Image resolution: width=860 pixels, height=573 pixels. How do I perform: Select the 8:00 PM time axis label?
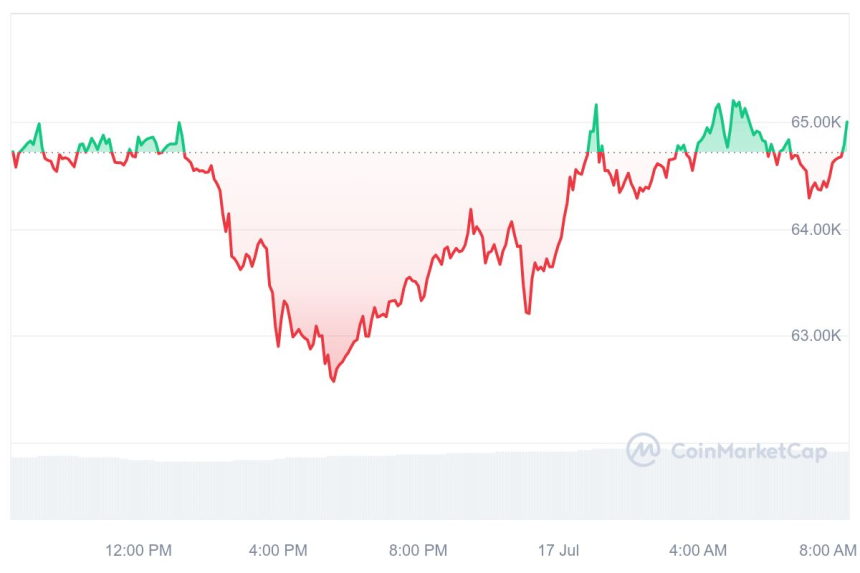click(418, 550)
